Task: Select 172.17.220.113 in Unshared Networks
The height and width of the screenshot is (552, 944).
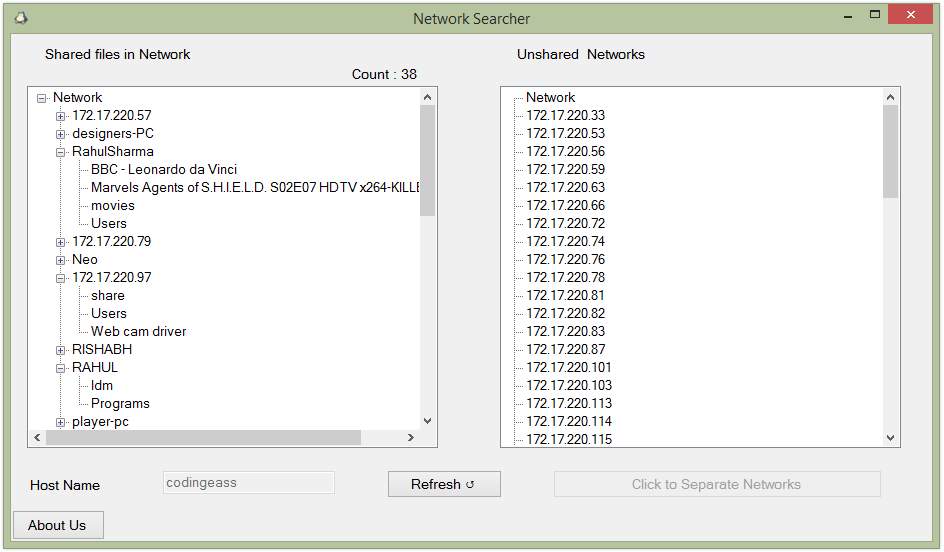Action: 569,404
